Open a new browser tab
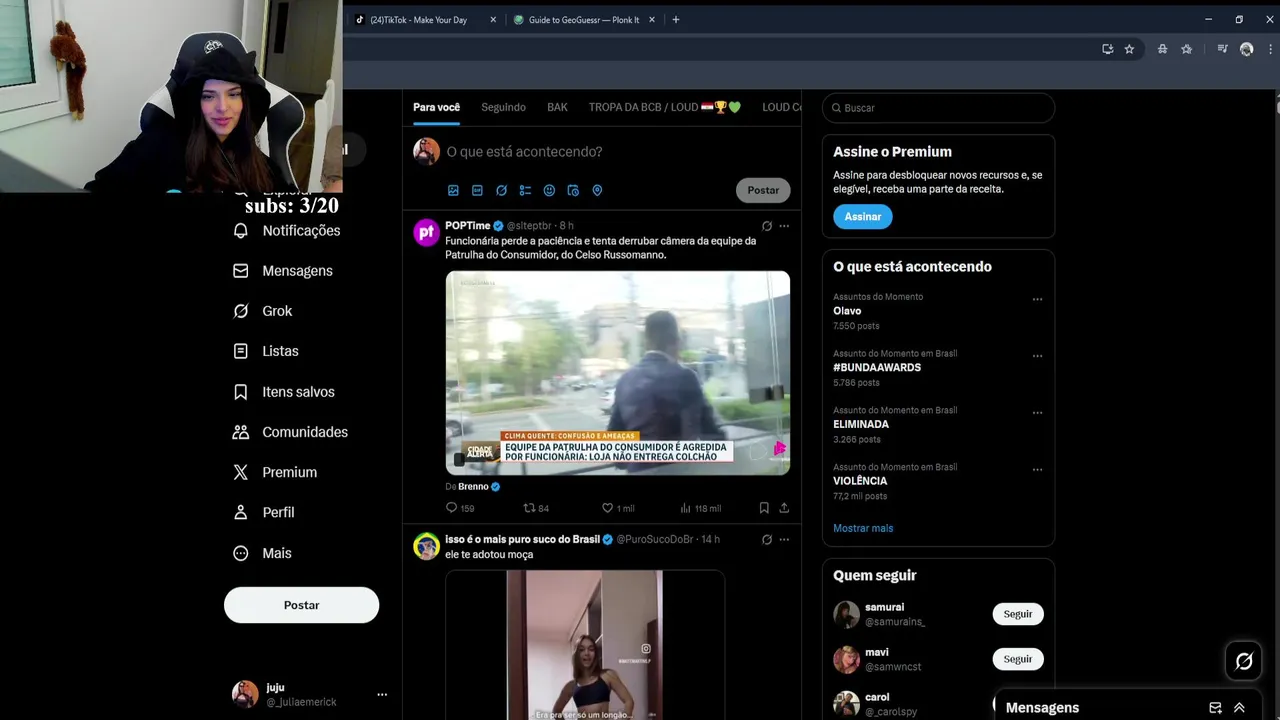1280x720 pixels. click(676, 19)
